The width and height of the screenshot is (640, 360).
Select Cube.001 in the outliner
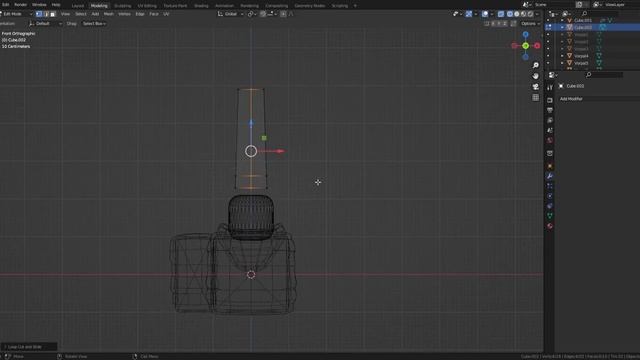pos(583,20)
